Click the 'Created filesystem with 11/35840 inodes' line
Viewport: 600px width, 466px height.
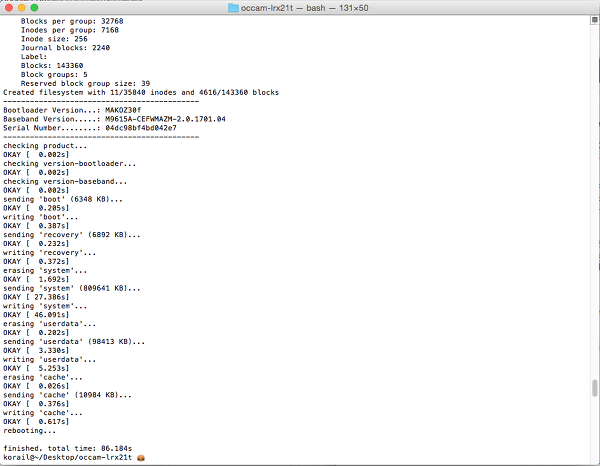(x=141, y=92)
